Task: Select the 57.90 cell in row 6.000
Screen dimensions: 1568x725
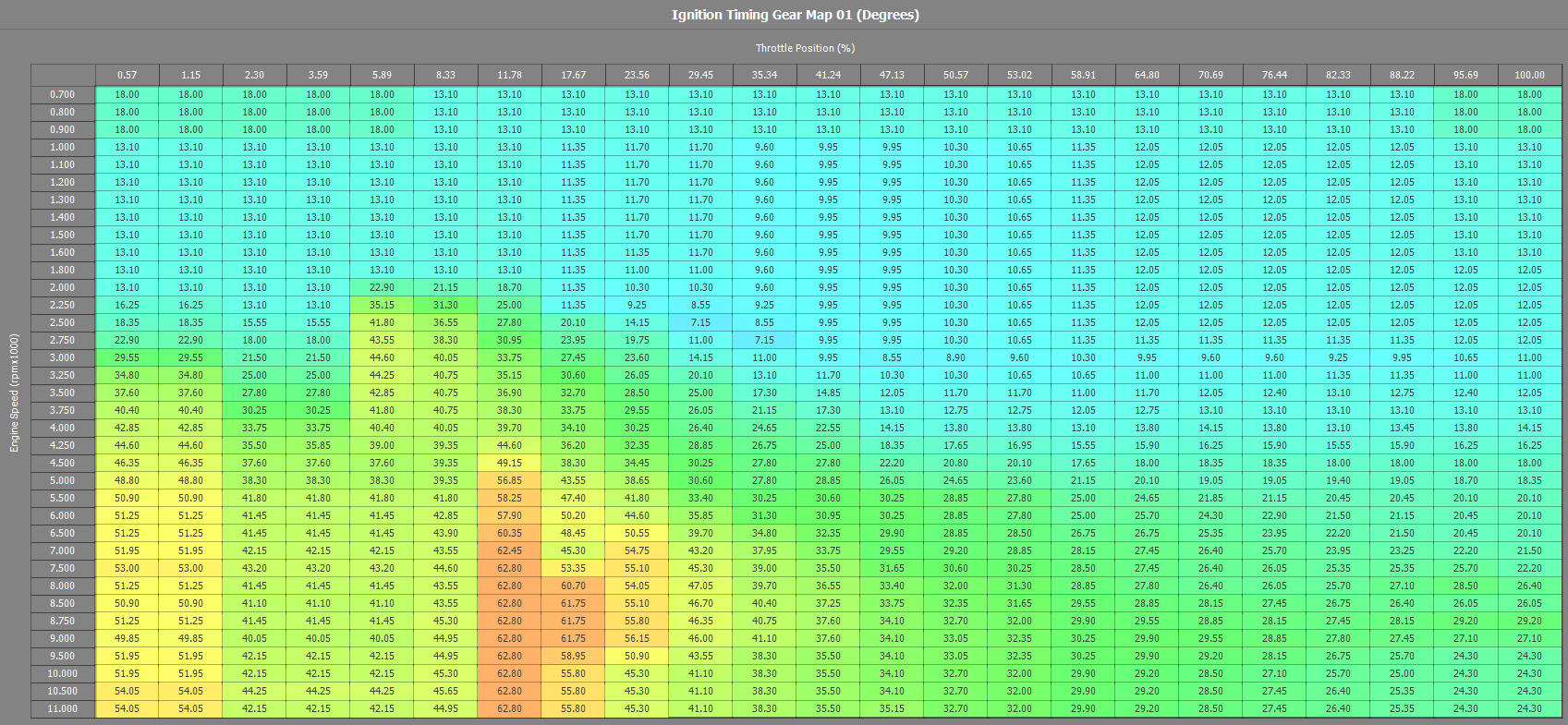Action: coord(510,515)
